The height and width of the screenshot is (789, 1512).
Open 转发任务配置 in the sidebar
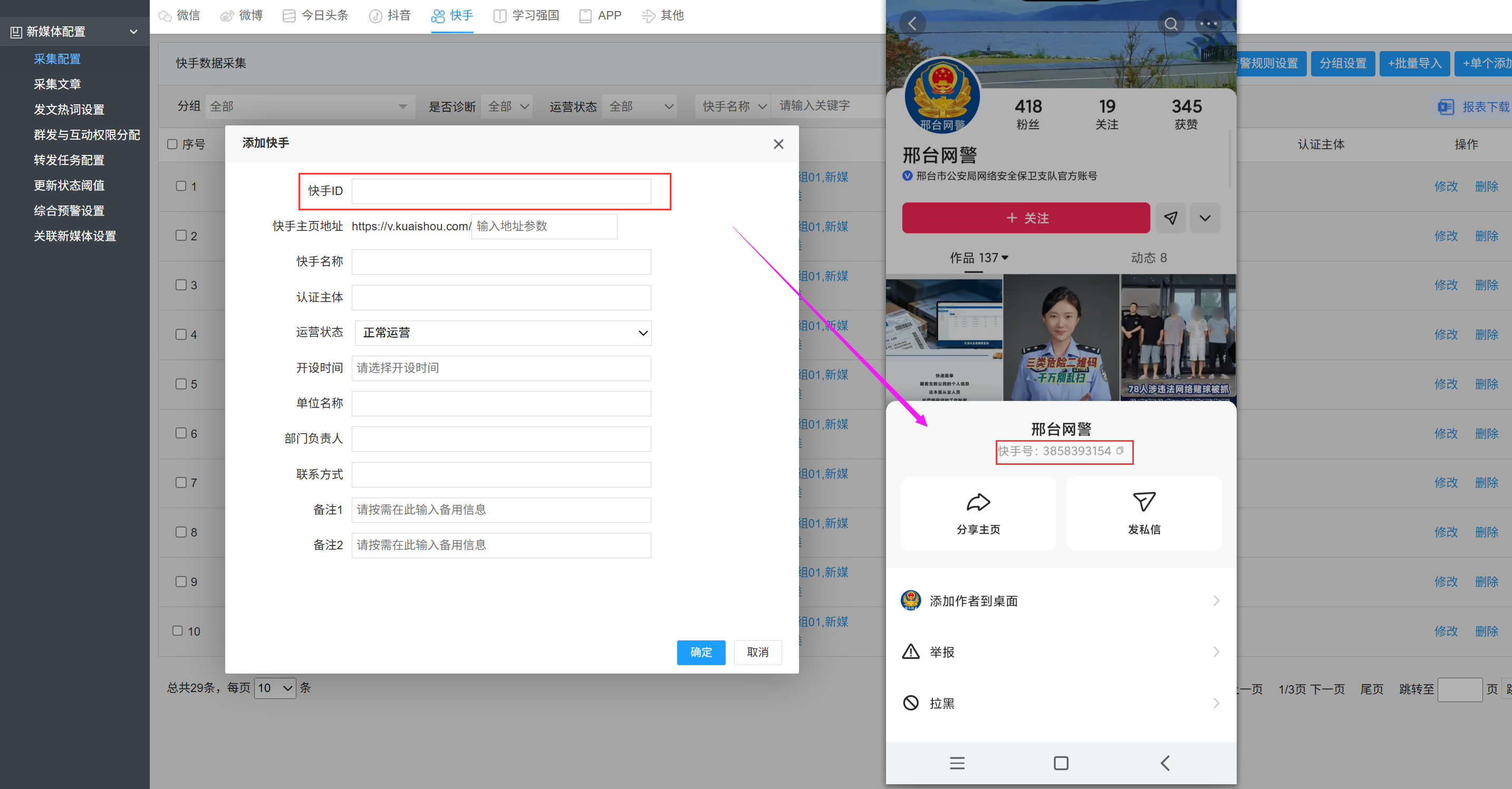click(x=69, y=160)
